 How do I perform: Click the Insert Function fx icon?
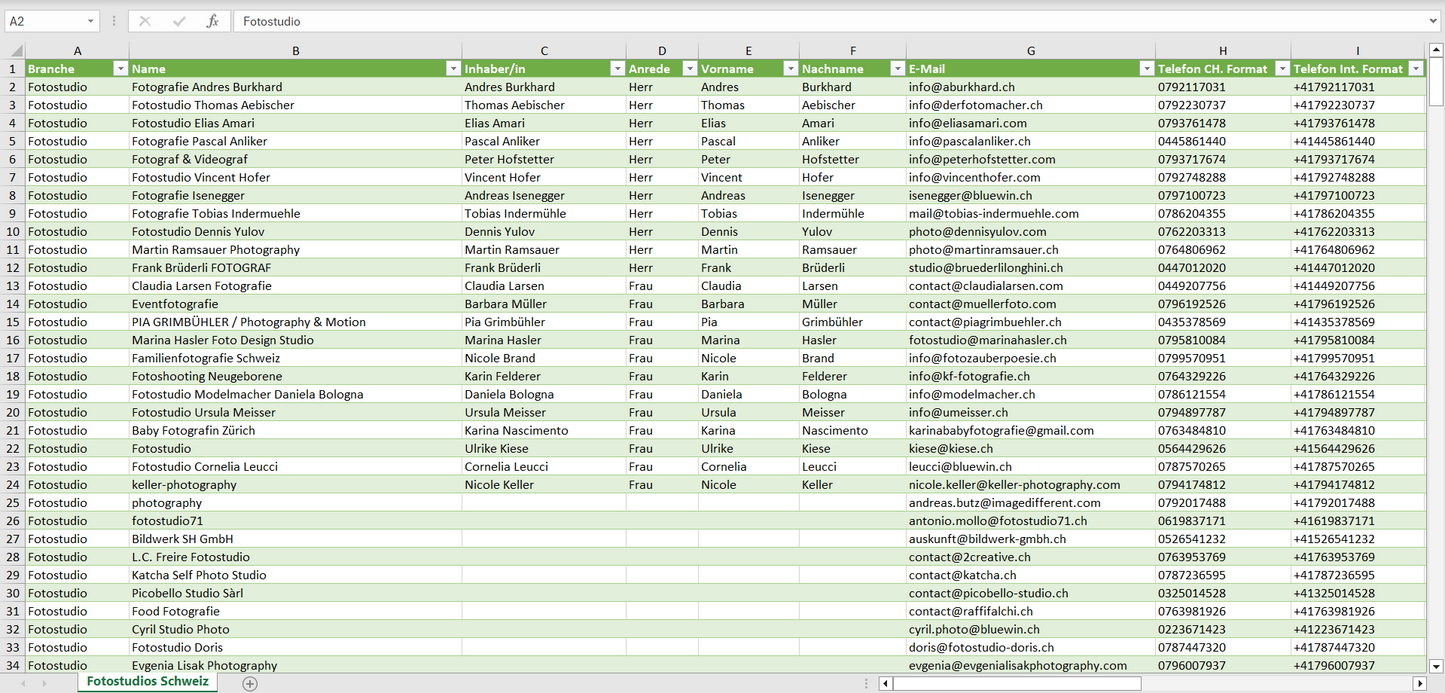coord(212,21)
